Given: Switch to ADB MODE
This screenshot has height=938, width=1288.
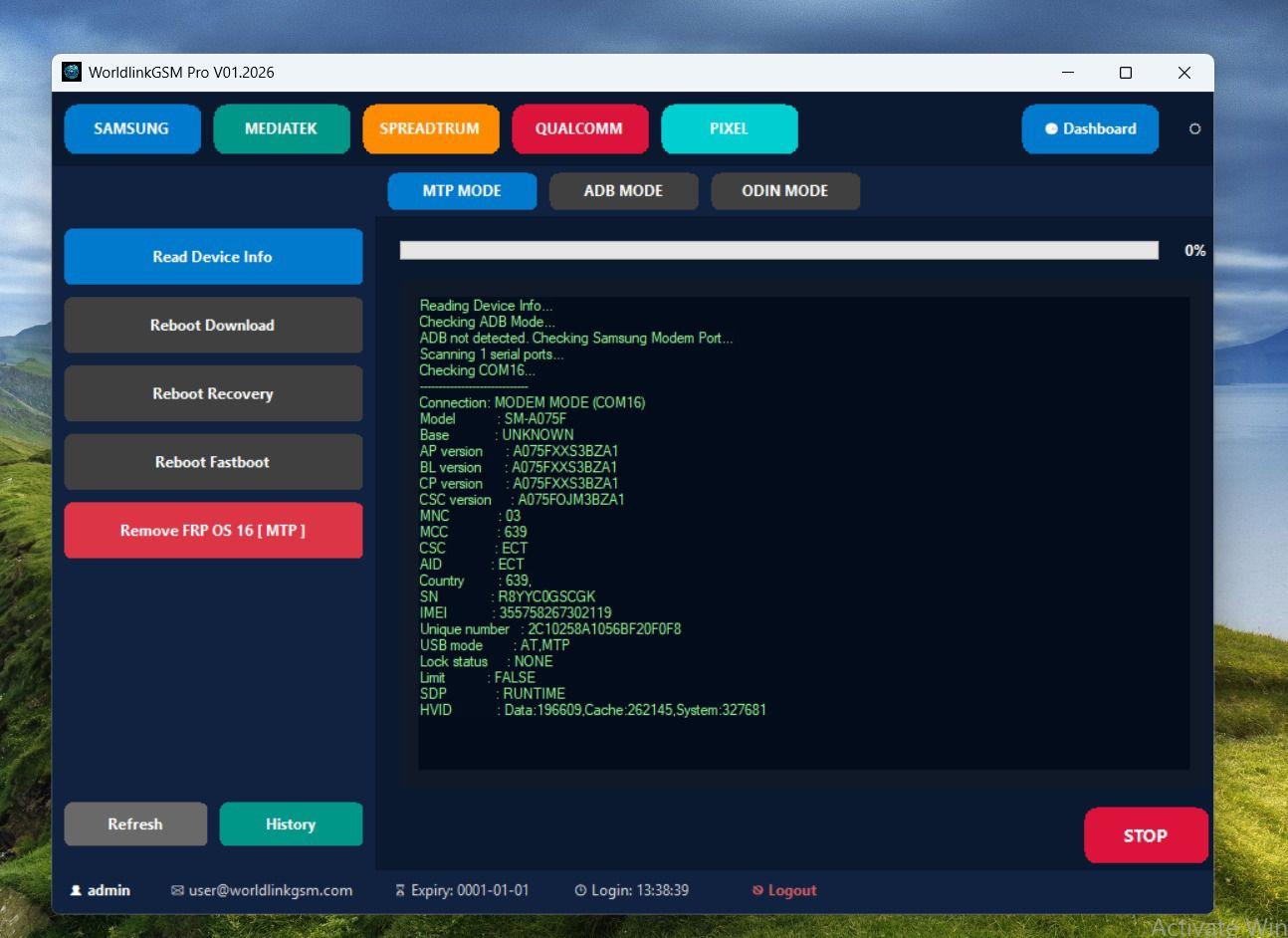Looking at the screenshot, I should (x=623, y=190).
